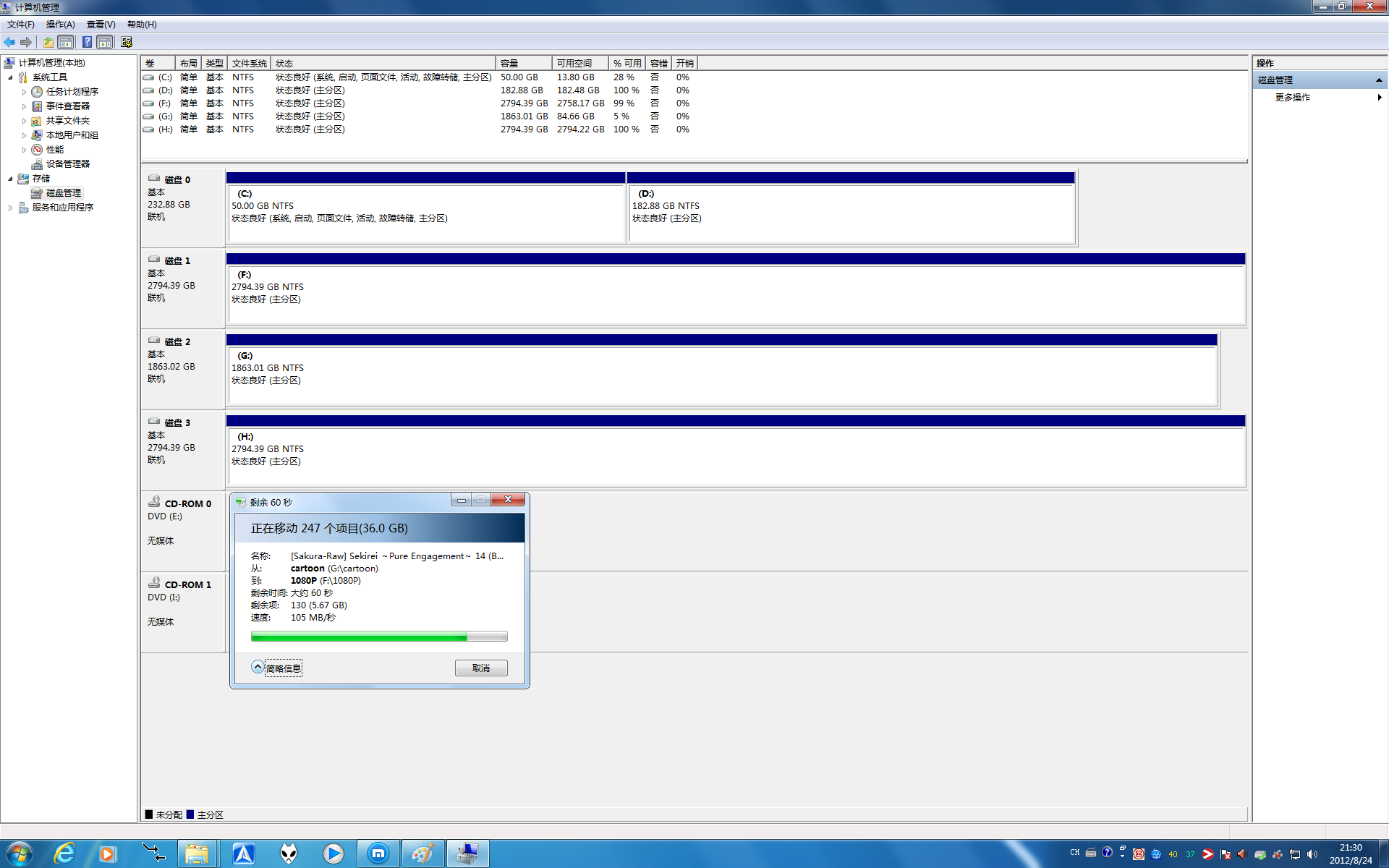Open the 操作(A) menu
Screen dimensions: 1389x868
point(60,25)
